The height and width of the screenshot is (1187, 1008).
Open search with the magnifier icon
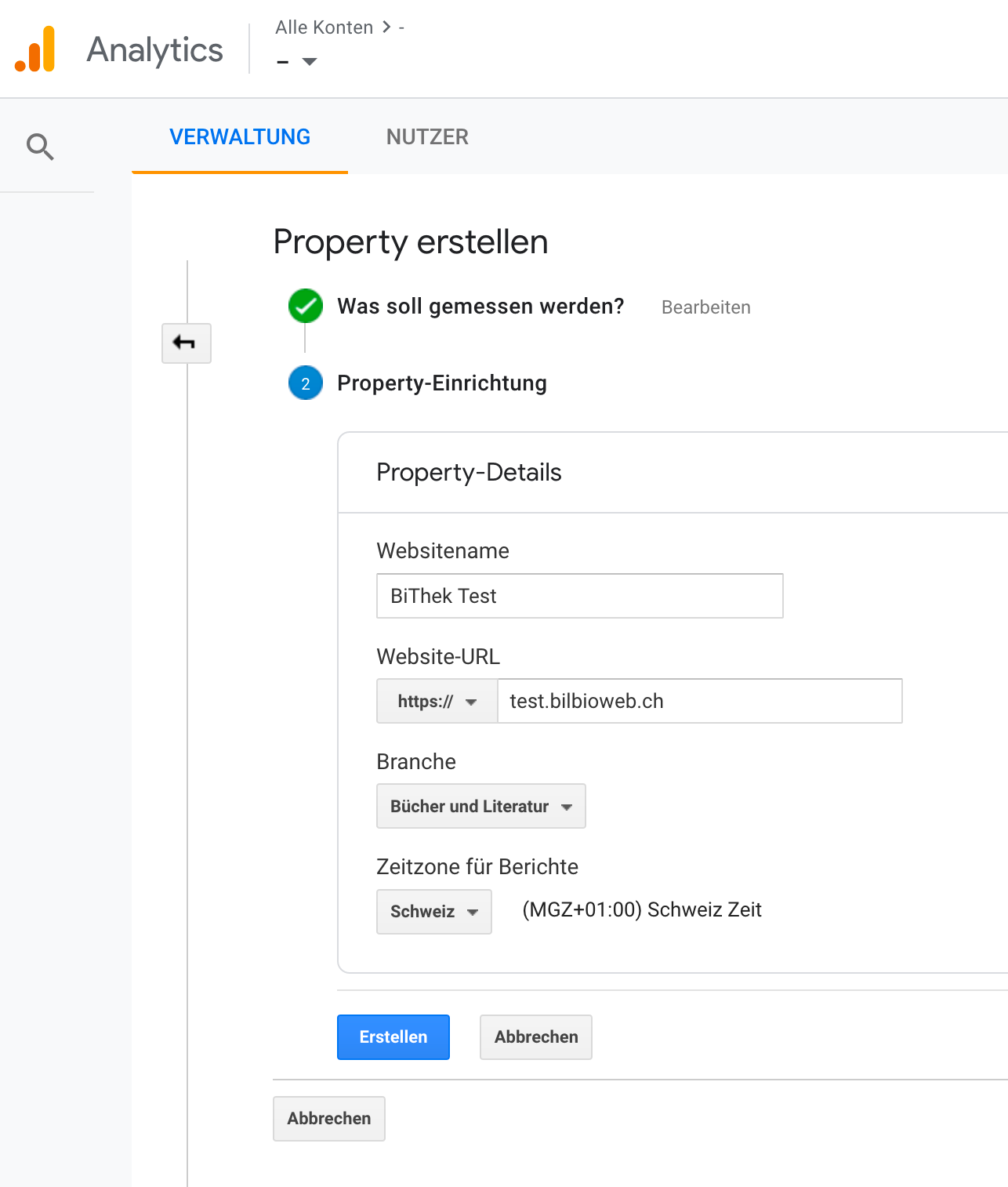coord(40,147)
